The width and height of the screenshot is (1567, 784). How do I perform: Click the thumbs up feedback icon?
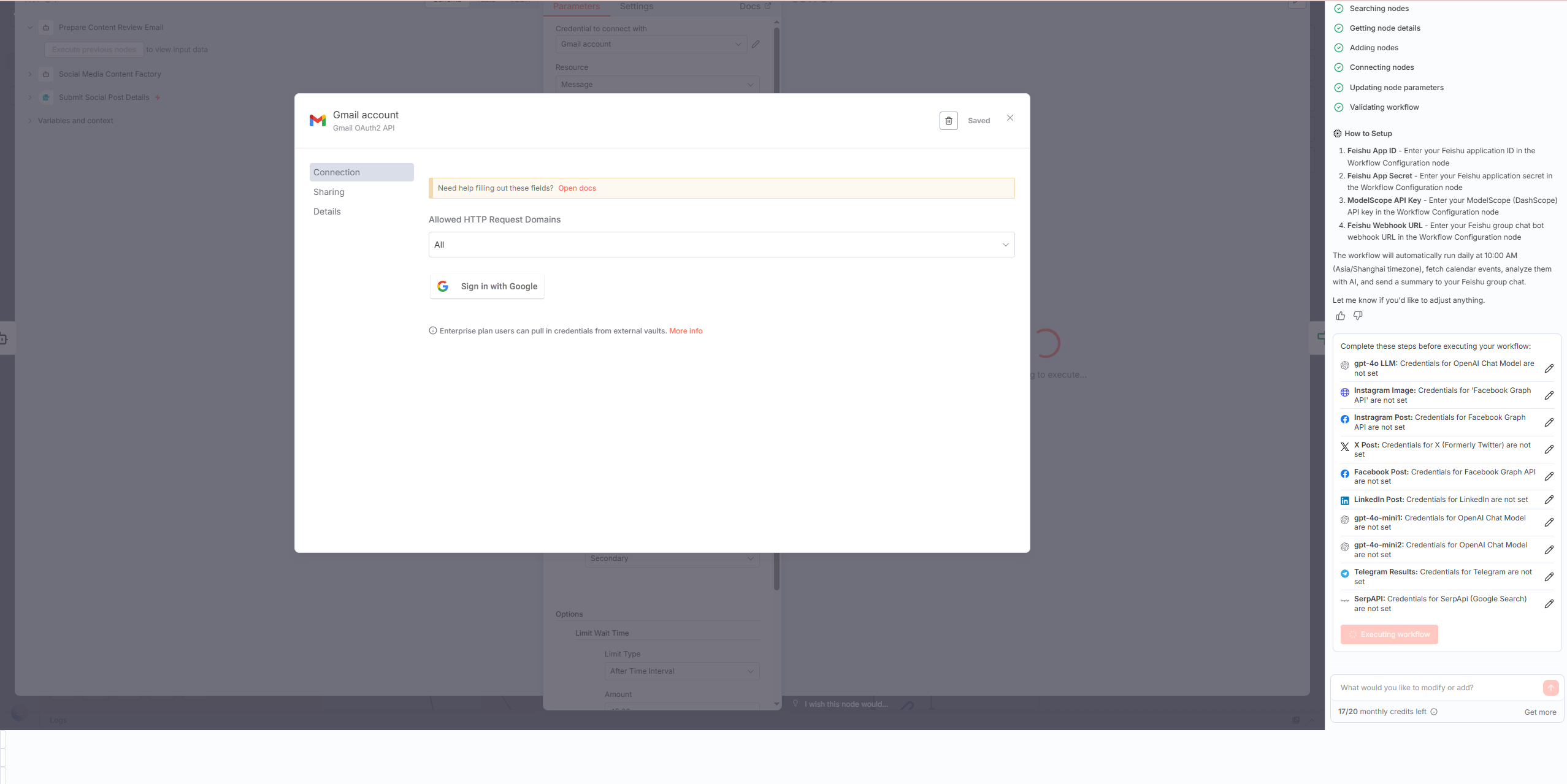click(1341, 316)
